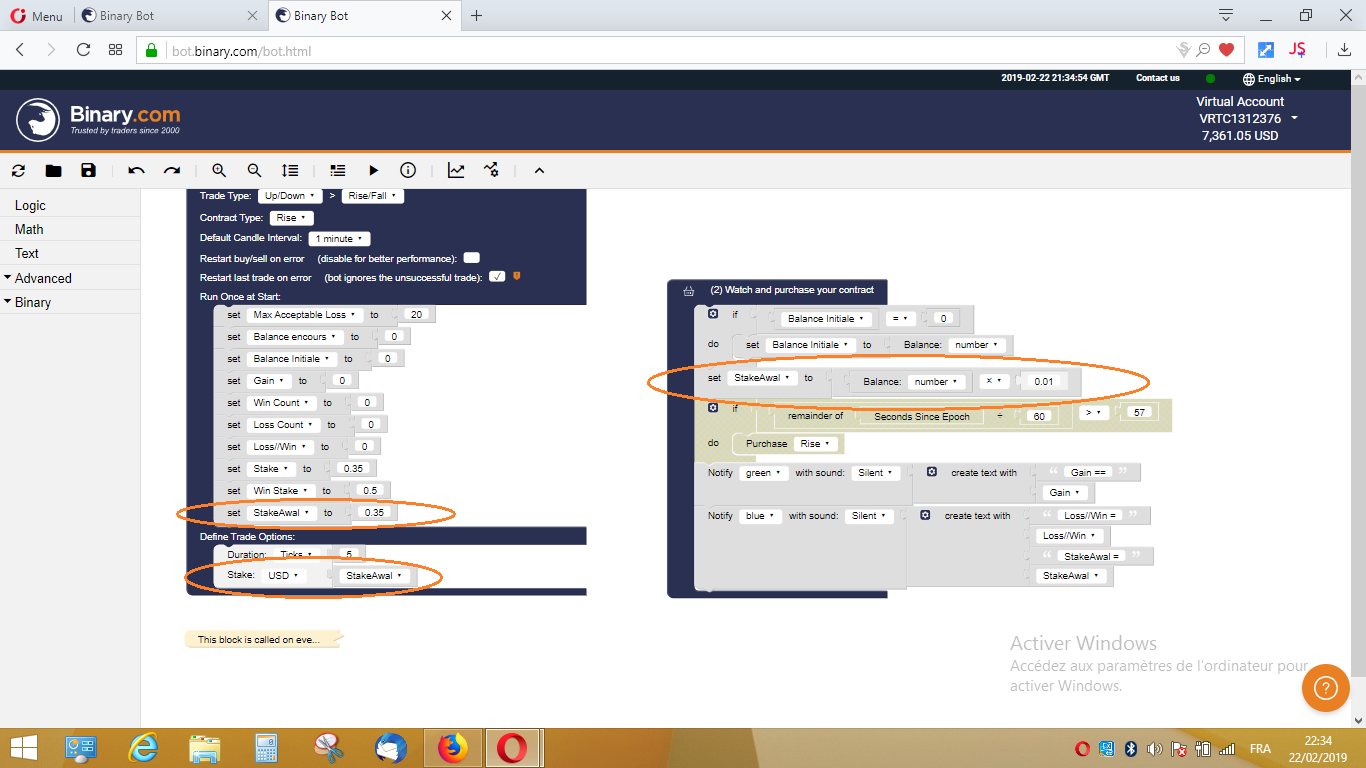
Task: Save the strategy using the save icon
Action: (x=89, y=170)
